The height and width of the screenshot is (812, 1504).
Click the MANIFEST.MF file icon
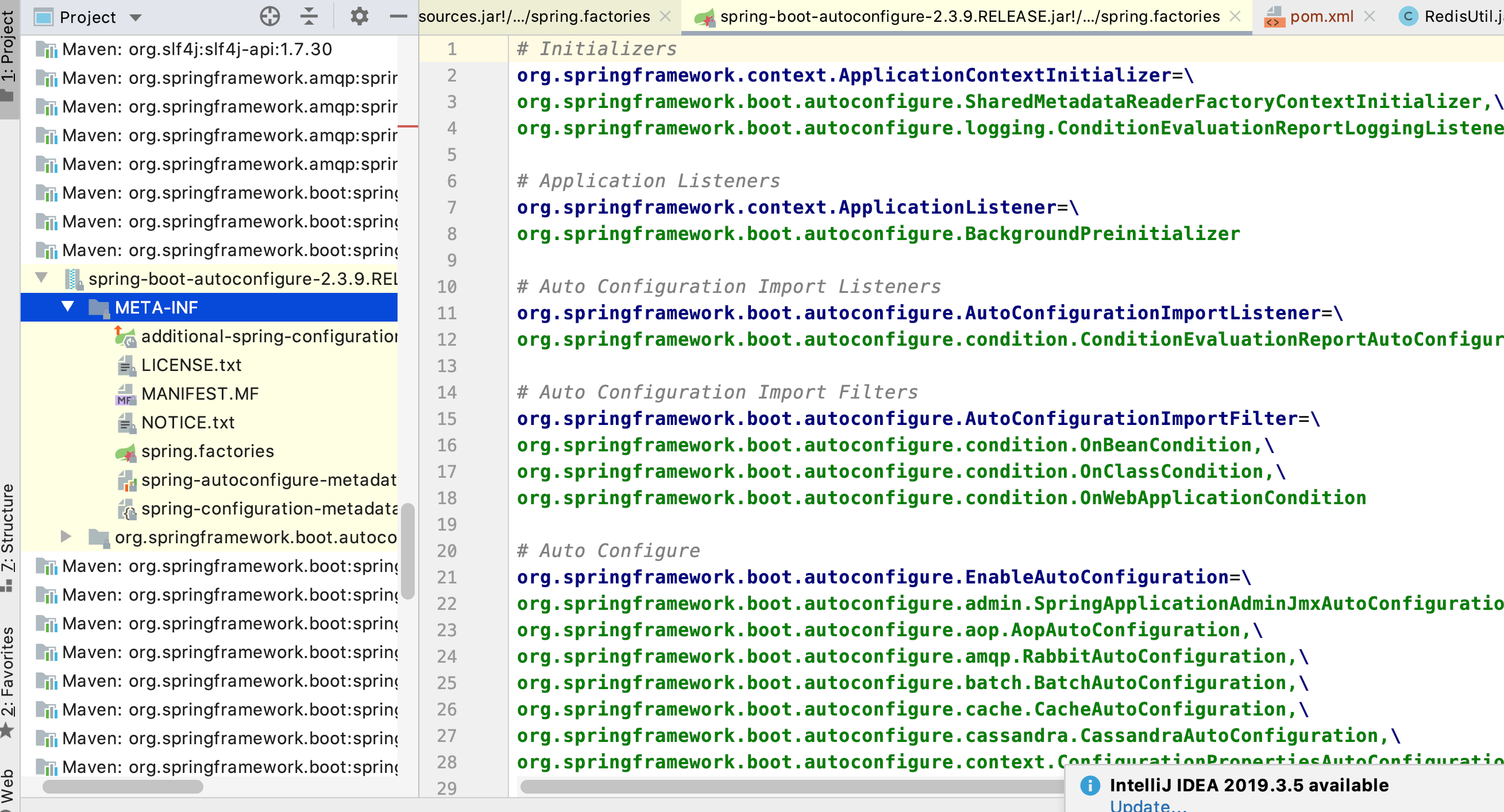126,394
